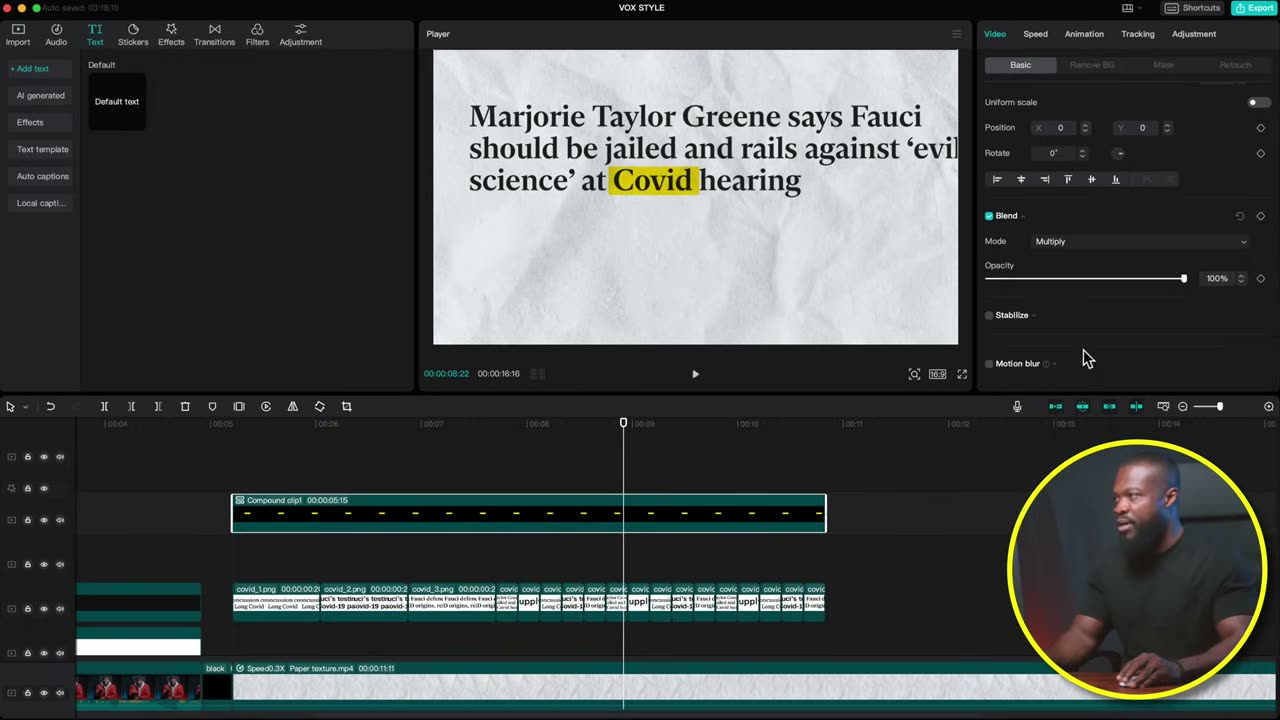Open the player panel menu

click(x=956, y=34)
